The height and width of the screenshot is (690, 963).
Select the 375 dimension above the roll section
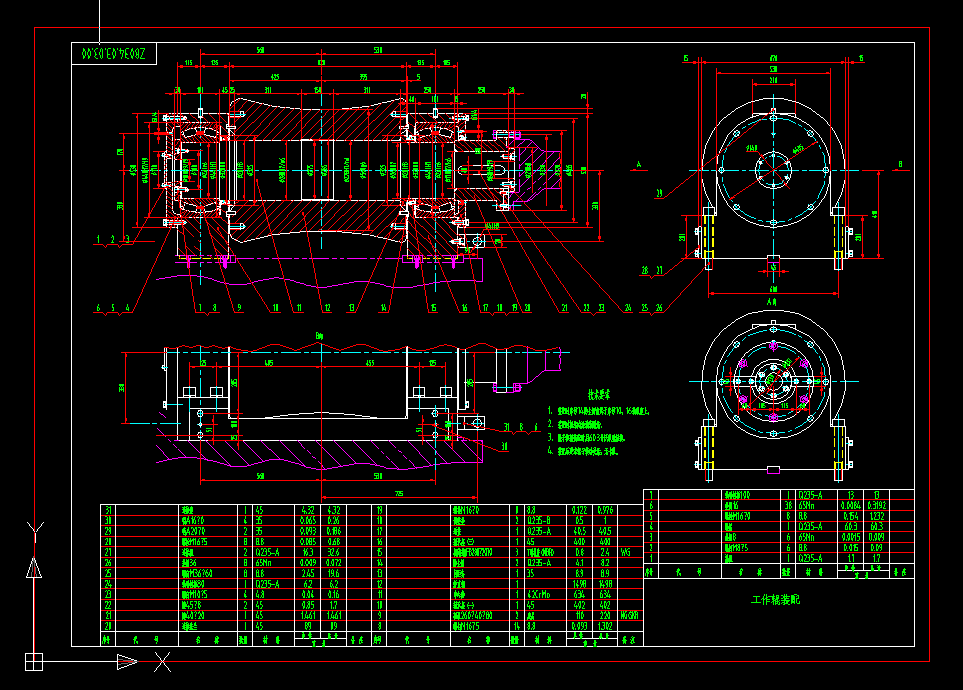tap(364, 77)
